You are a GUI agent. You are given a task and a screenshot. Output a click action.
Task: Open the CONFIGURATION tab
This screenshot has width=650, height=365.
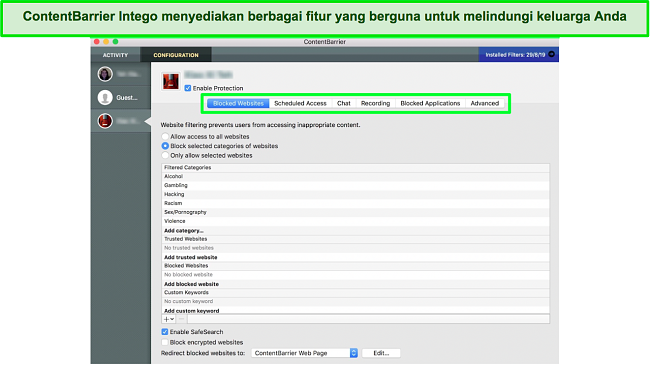click(176, 55)
